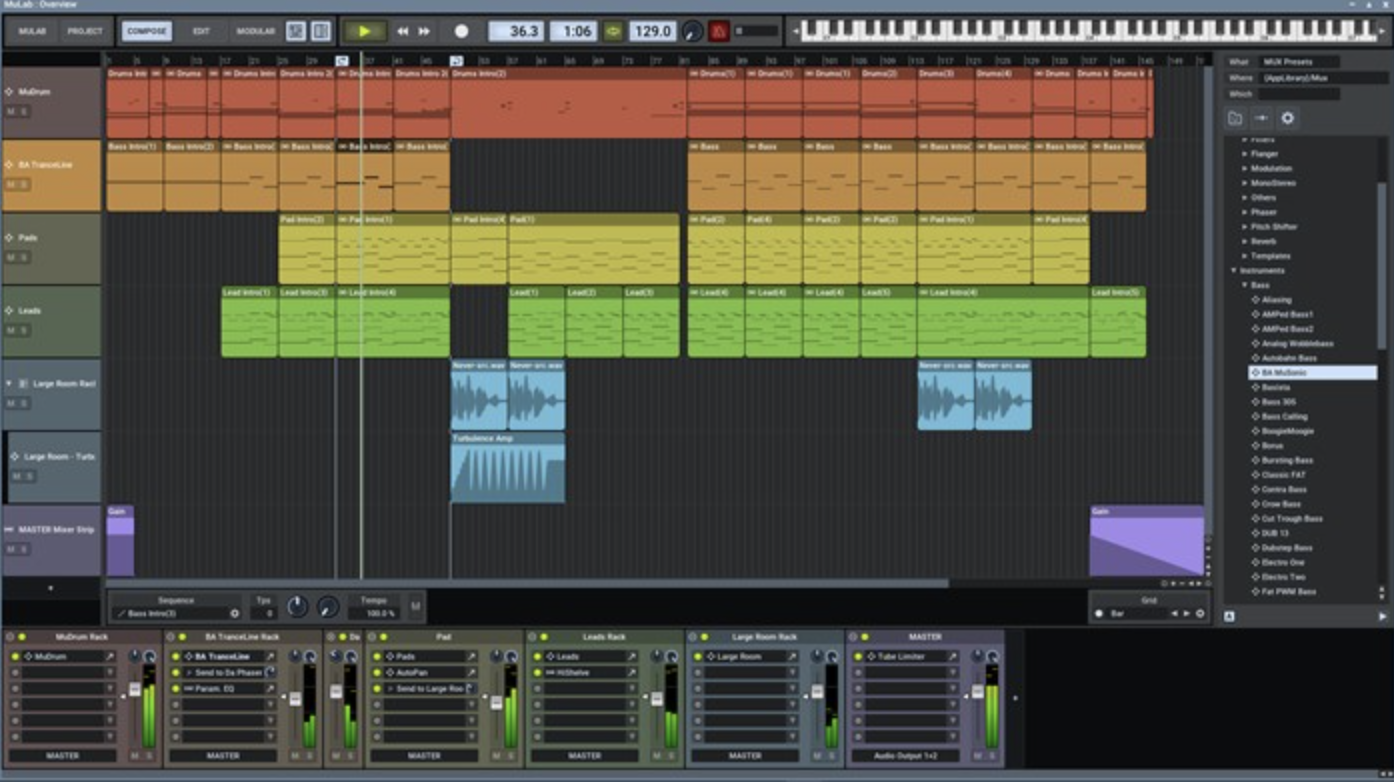The image size is (1394, 782).
Task: Click the MASTER rack Audio Output 1+2 button
Action: [904, 756]
